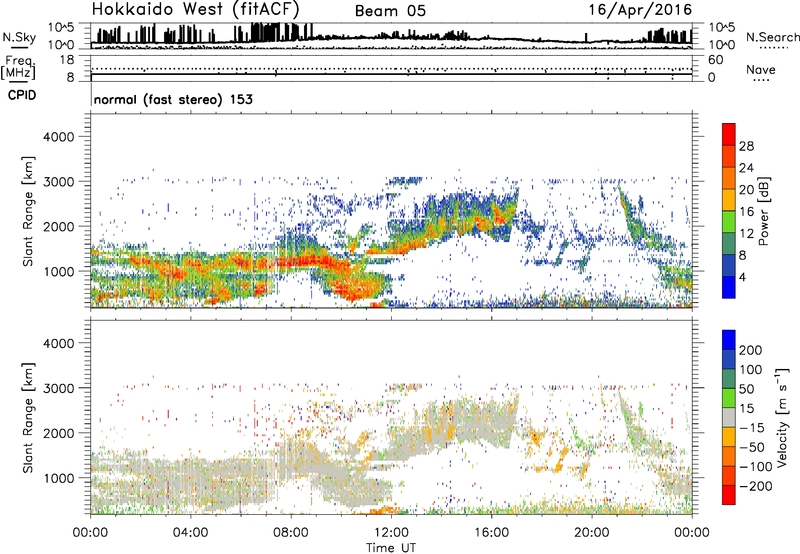
Task: Click the left '10^5' noise axis tick
Action: (x=61, y=28)
